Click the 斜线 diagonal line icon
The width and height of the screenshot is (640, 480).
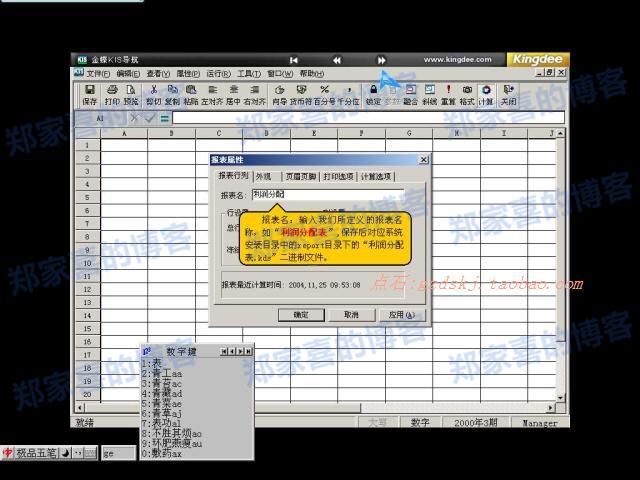point(429,95)
